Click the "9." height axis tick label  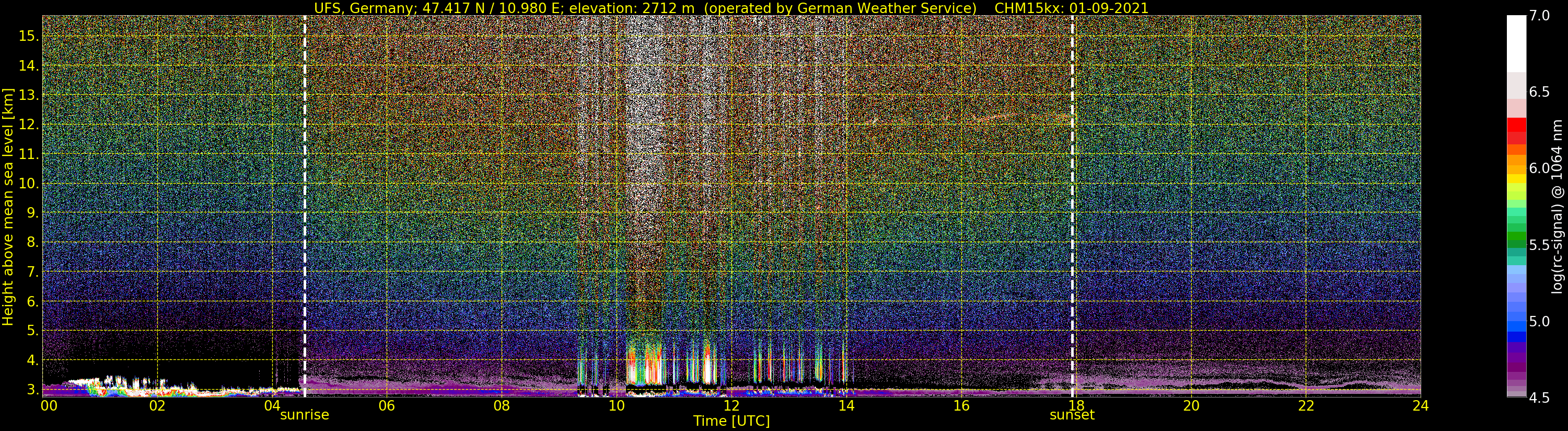tap(32, 213)
